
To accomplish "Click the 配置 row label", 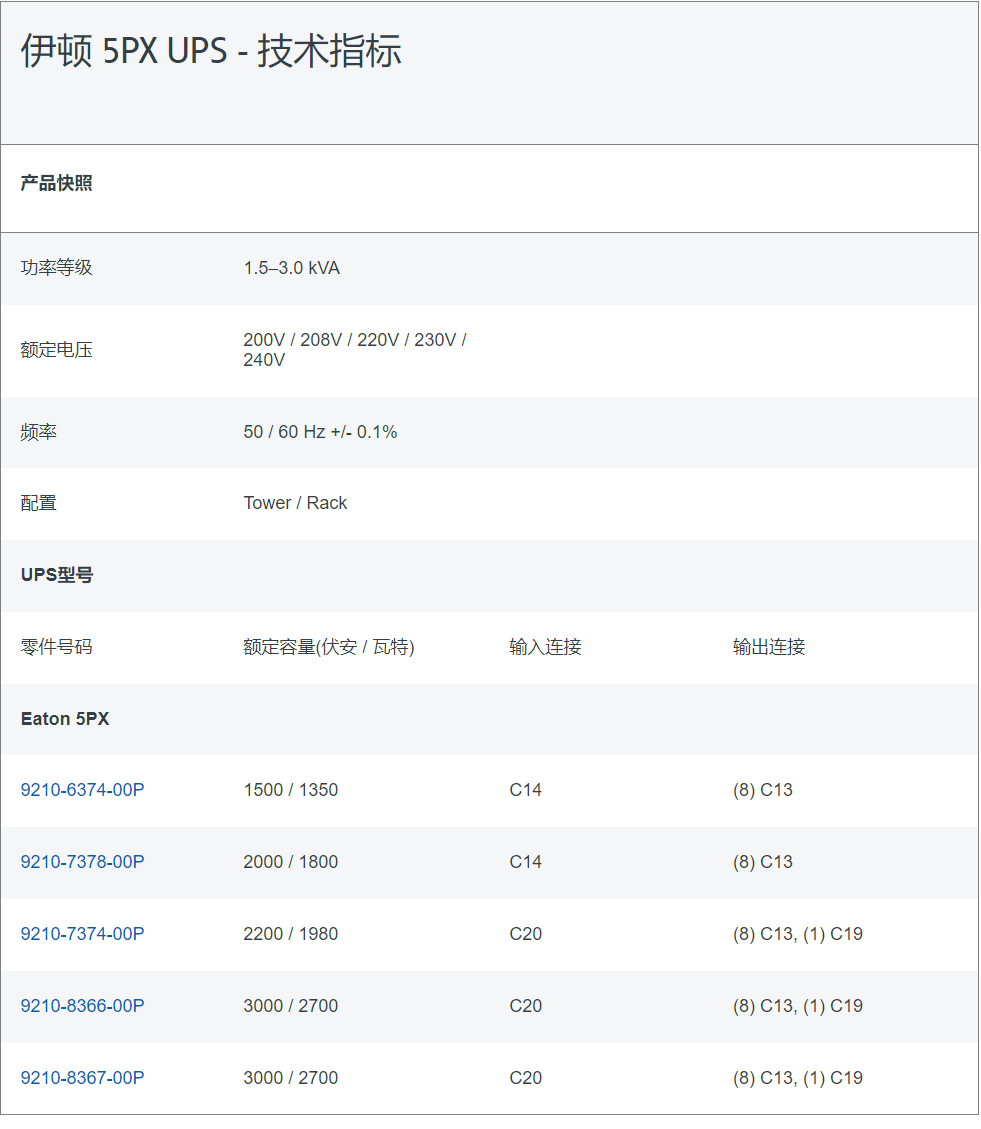I will click(38, 503).
